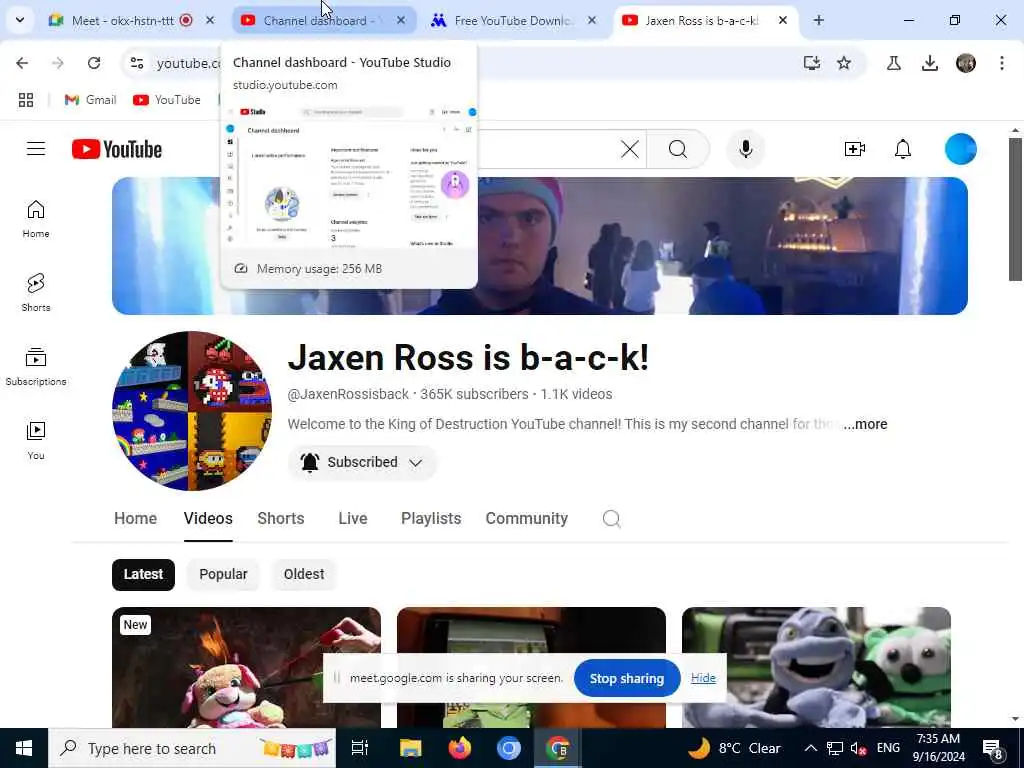
Task: Click the channel profile picture
Action: click(x=192, y=411)
